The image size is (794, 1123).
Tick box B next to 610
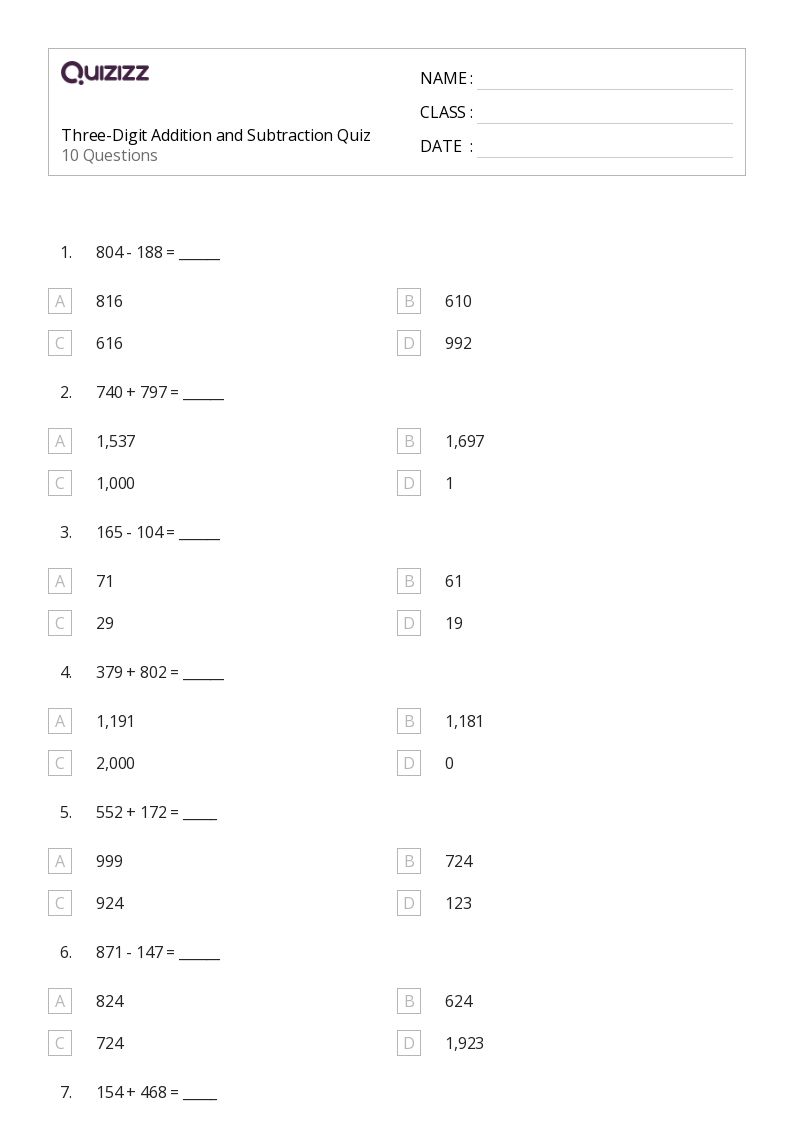[409, 302]
